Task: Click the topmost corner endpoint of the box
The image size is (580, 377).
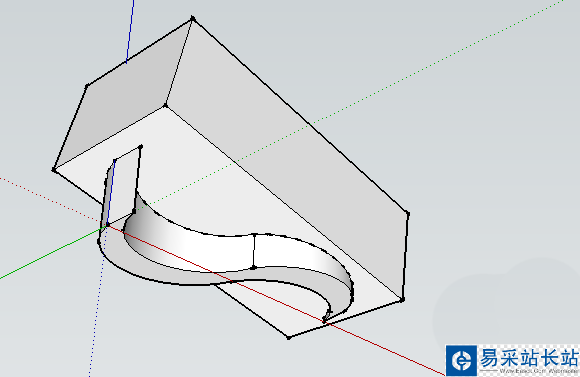Action: click(x=192, y=18)
